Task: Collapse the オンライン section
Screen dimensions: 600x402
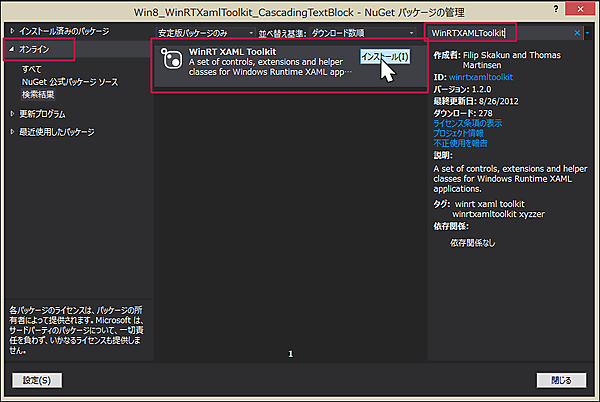Action: [12, 49]
